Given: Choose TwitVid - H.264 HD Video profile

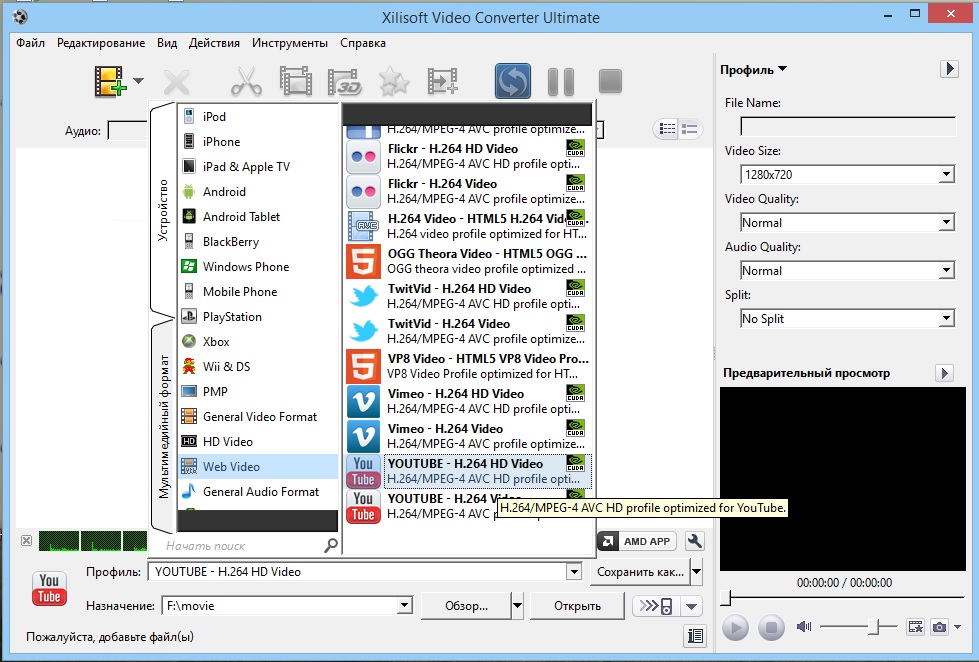Looking at the screenshot, I should click(x=467, y=296).
